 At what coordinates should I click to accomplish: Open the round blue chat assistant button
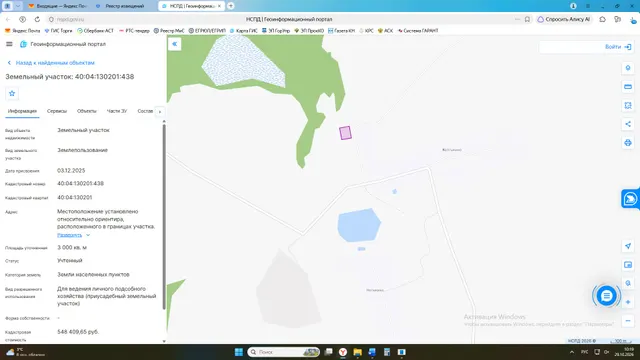pos(606,296)
